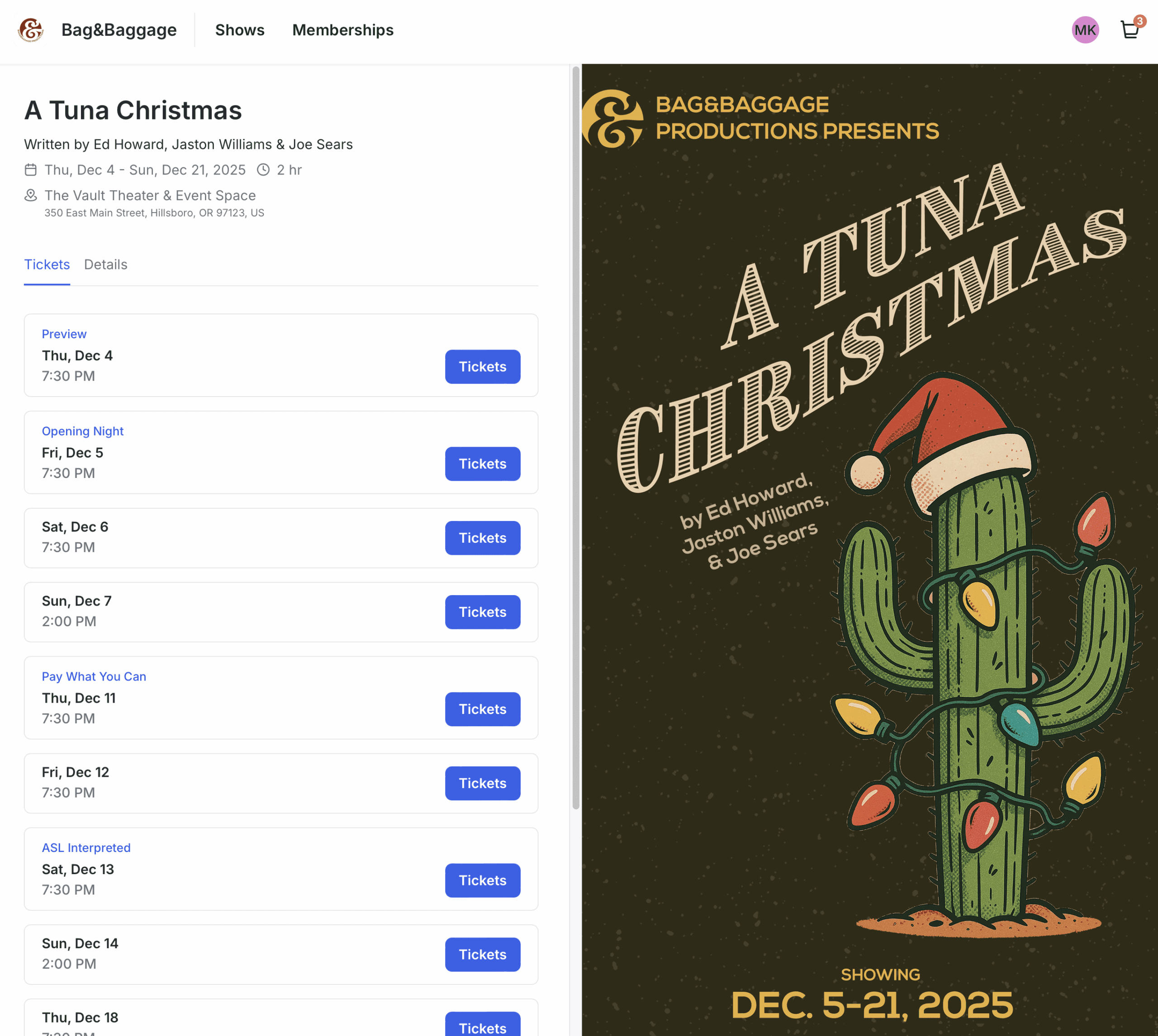Get tickets for Pay What You Can night
The width and height of the screenshot is (1158, 1036).
482,709
